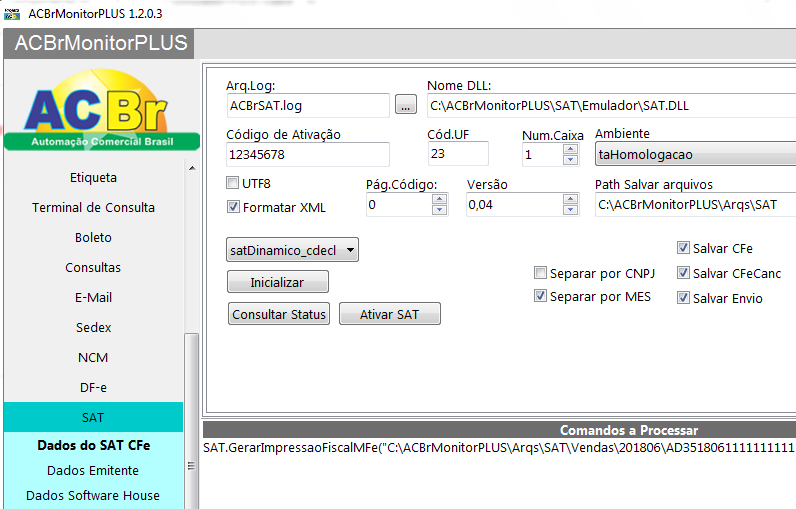796x509 pixels.
Task: Enable the UTF8 checkbox
Action: (x=233, y=183)
